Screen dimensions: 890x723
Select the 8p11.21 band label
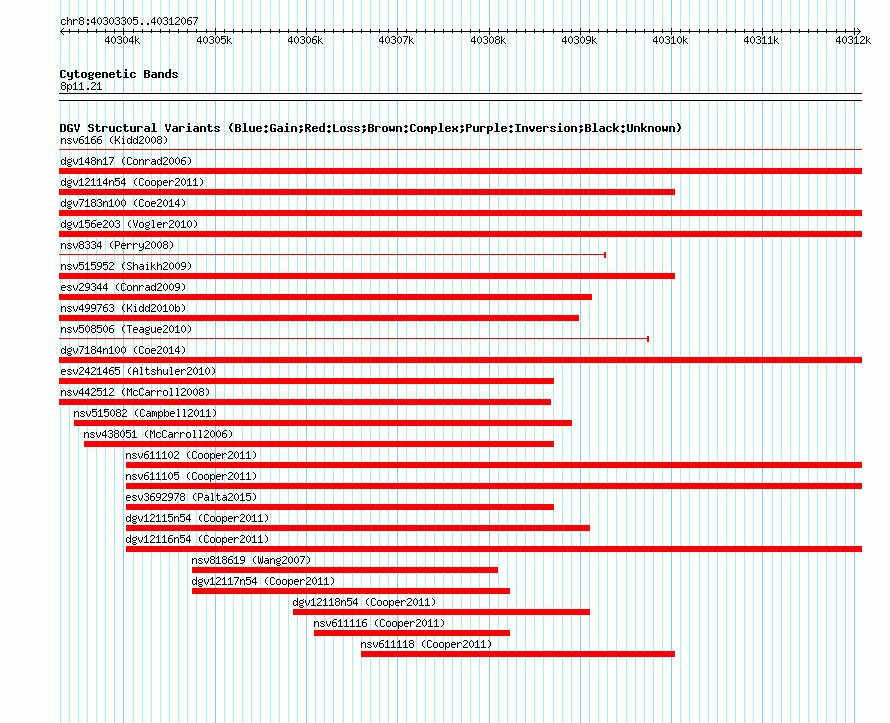(81, 86)
